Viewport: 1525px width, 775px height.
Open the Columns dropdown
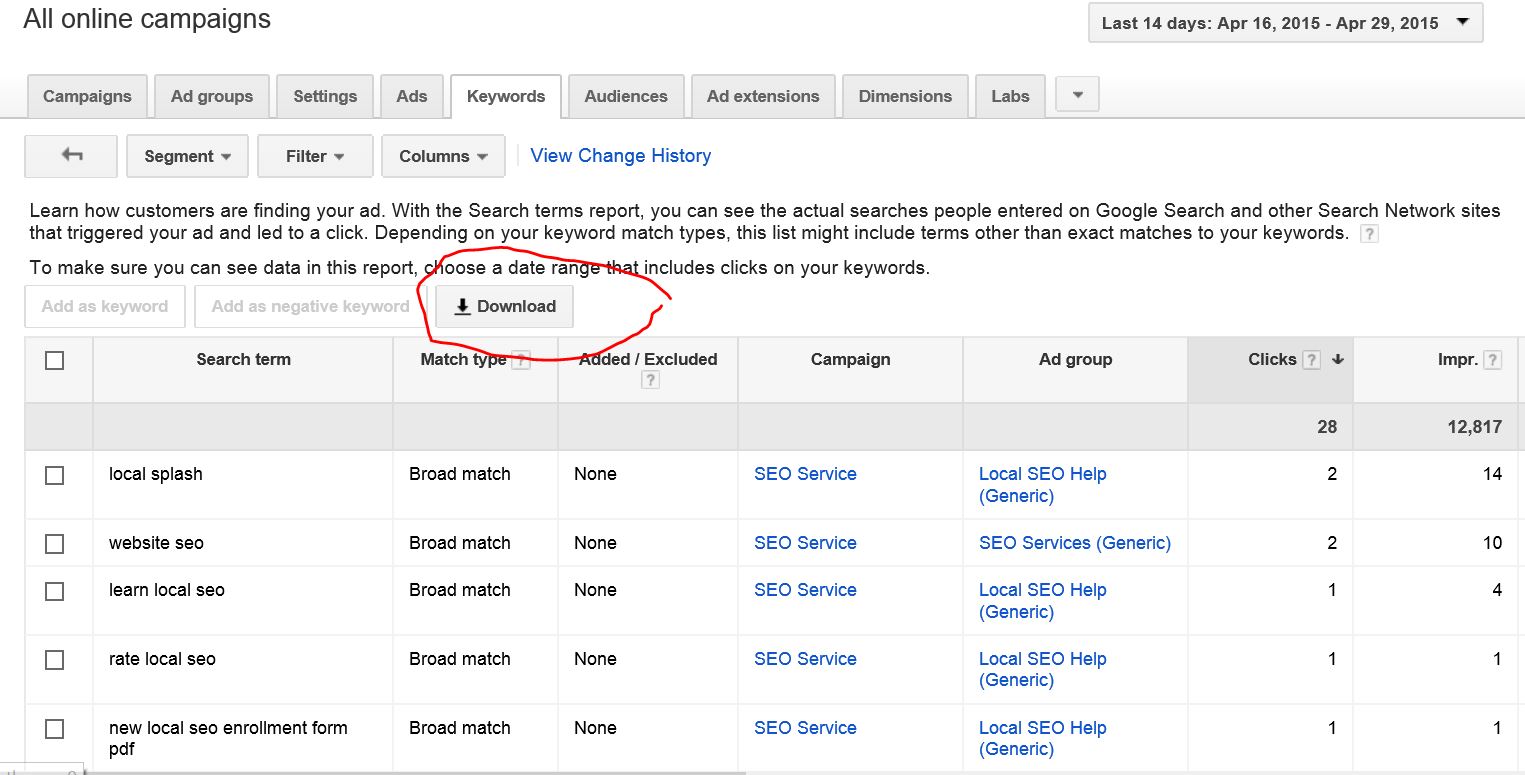(x=443, y=156)
